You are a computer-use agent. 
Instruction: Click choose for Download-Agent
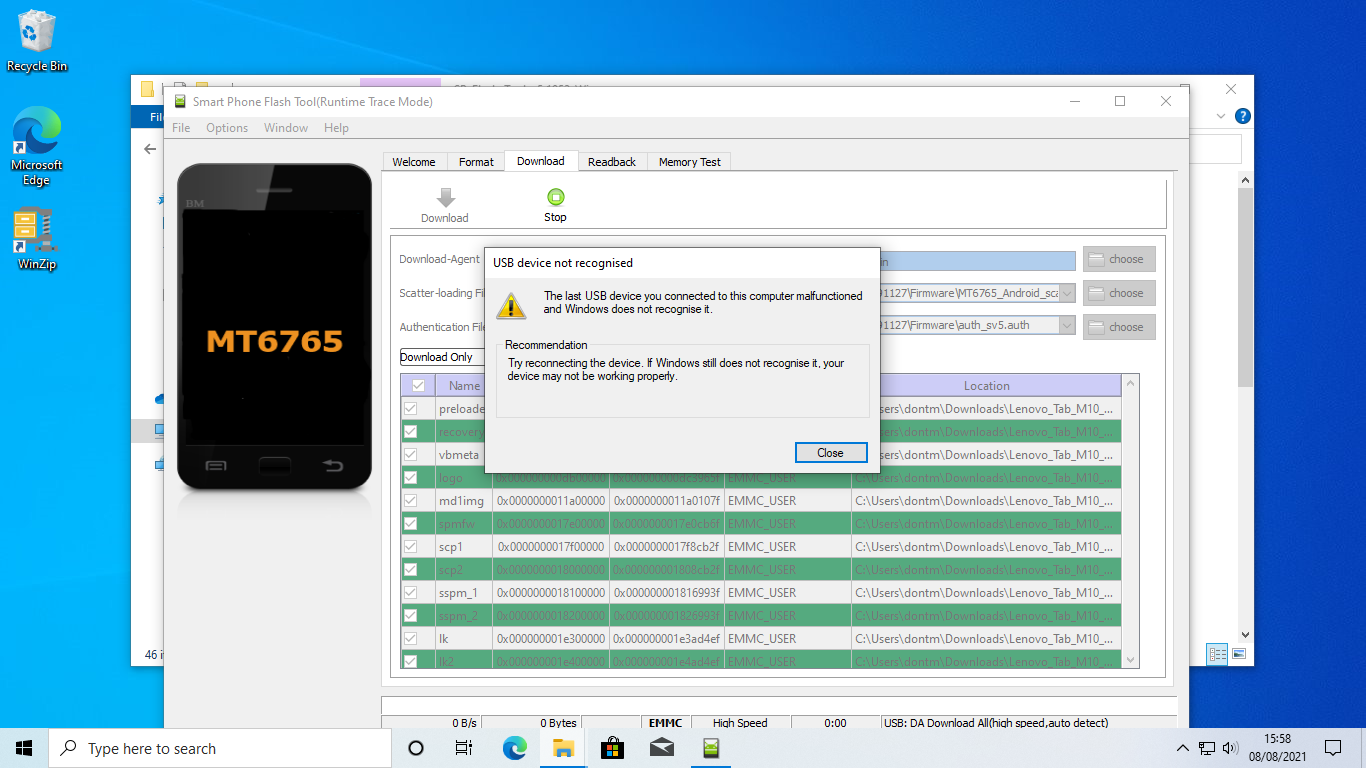click(x=1119, y=259)
